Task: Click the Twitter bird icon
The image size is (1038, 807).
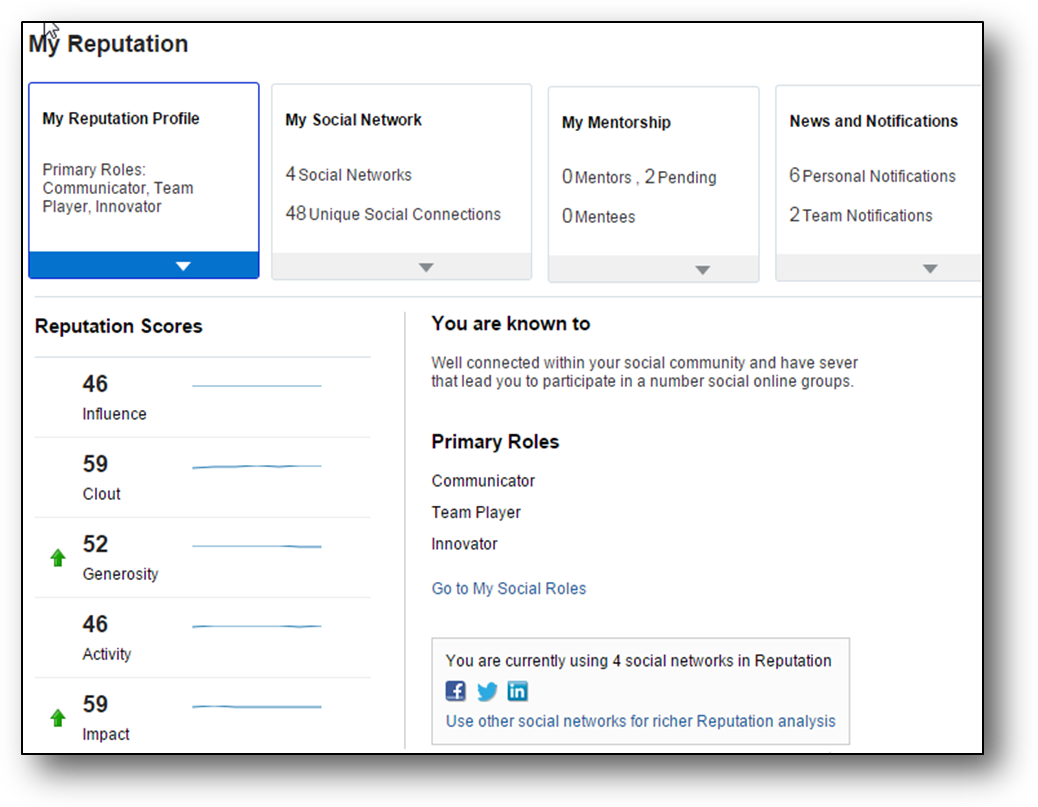Action: click(487, 691)
